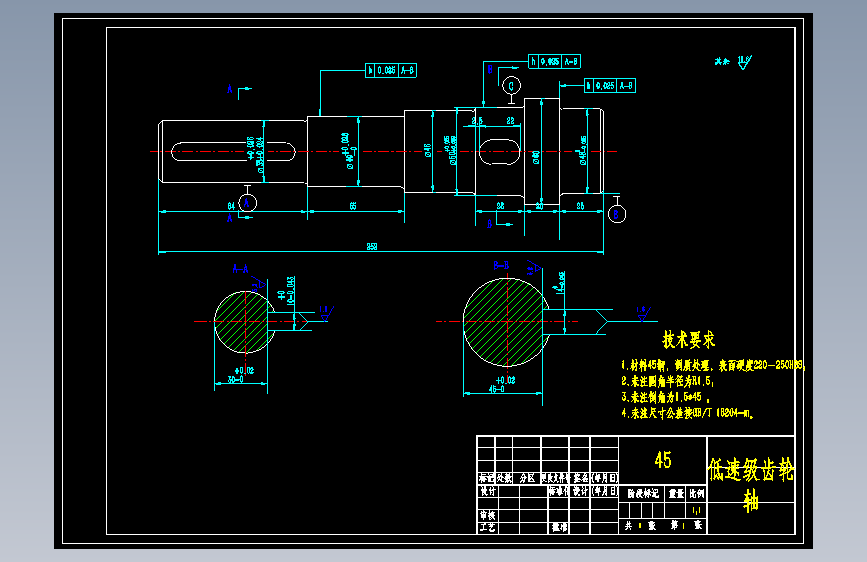Click the leftmost tolerance frame over the Ø40 section
The width and height of the screenshot is (867, 562).
391,70
